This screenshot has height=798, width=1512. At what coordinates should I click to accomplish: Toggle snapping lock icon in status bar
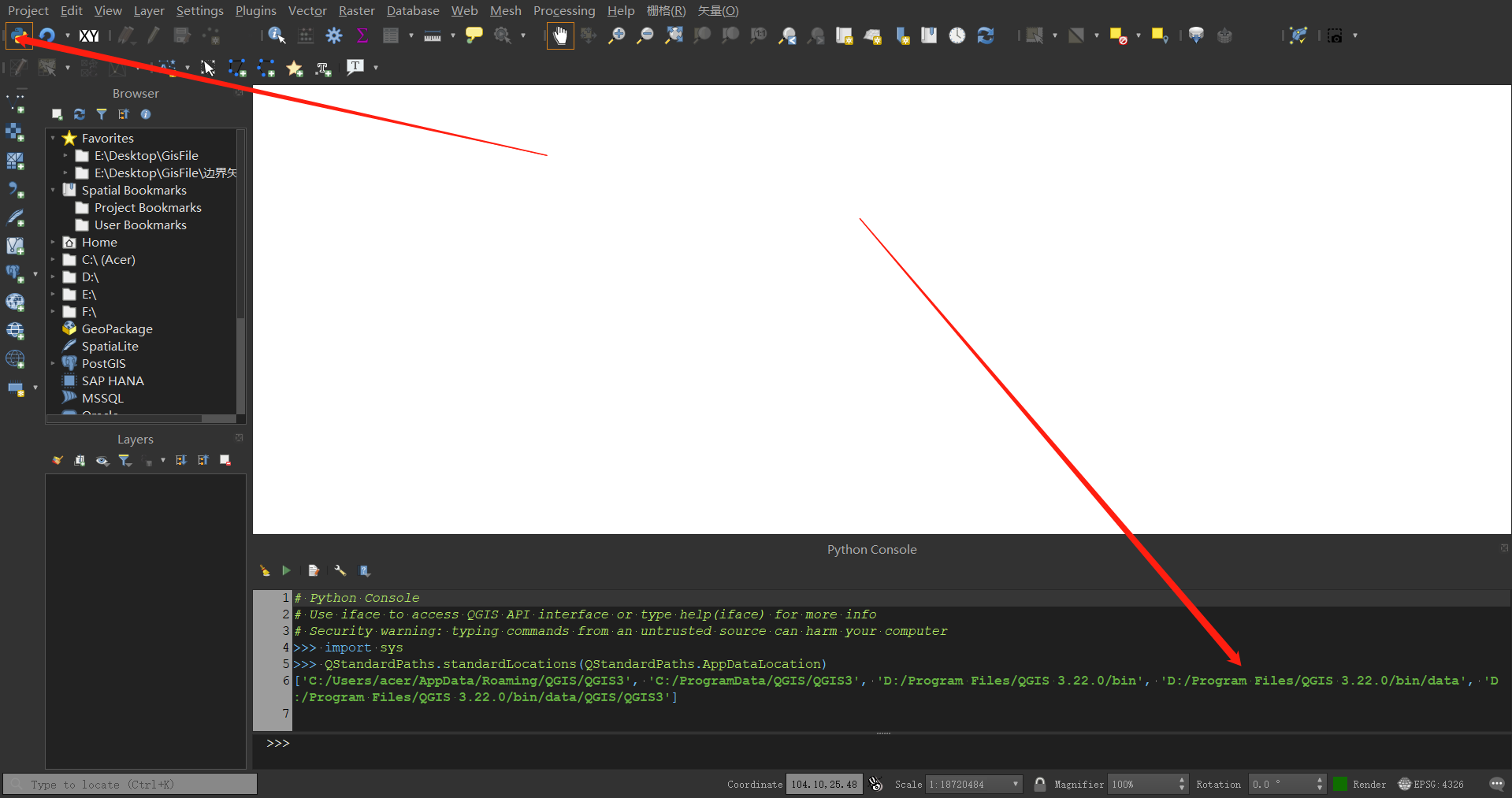(1039, 784)
